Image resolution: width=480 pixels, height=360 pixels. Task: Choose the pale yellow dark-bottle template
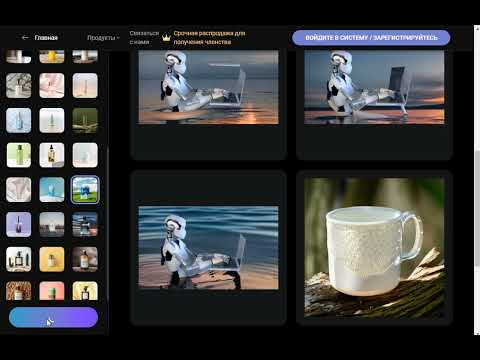(x=85, y=291)
